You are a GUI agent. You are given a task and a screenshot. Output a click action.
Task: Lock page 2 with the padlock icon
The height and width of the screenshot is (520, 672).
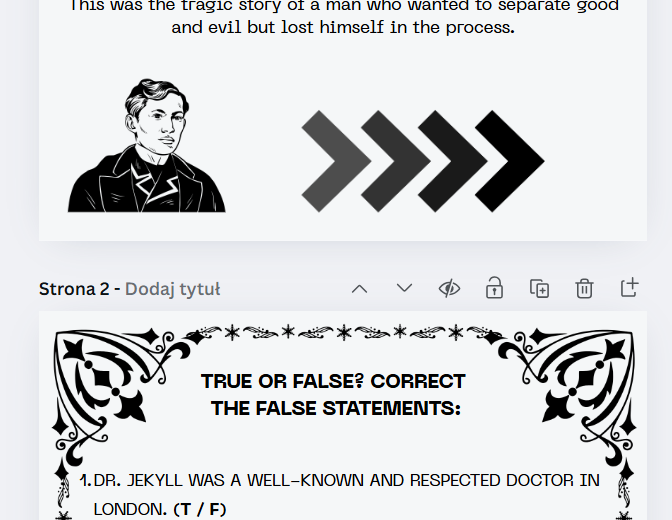click(494, 288)
